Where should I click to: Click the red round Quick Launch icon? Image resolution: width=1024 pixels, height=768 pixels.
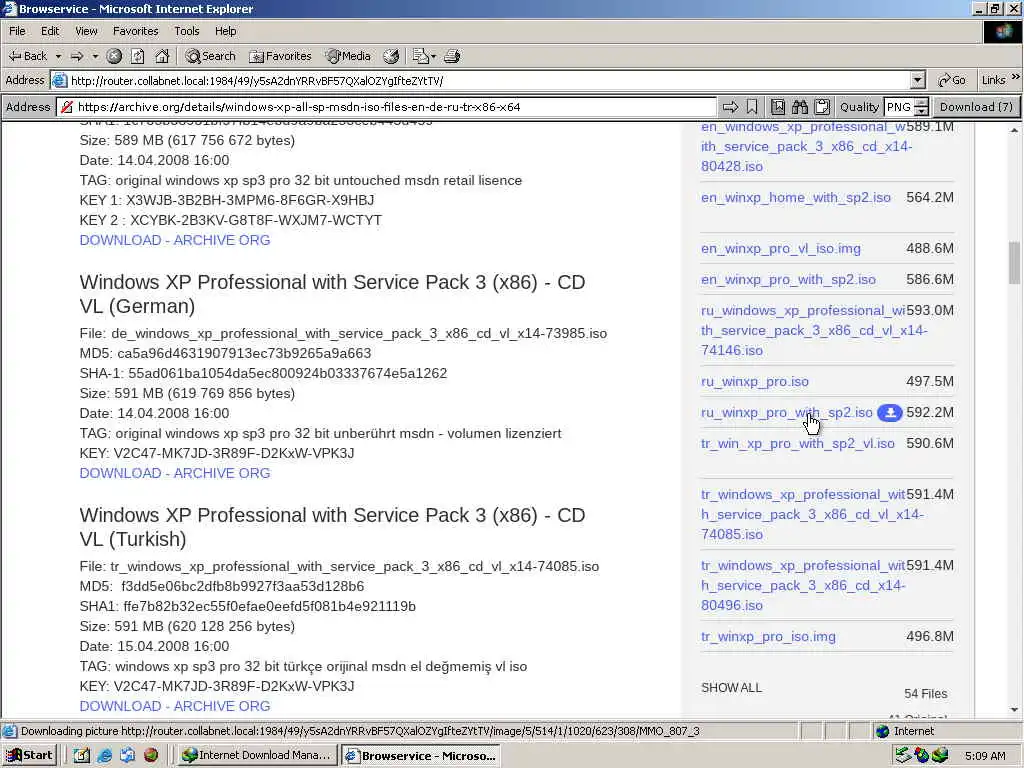[x=150, y=756]
